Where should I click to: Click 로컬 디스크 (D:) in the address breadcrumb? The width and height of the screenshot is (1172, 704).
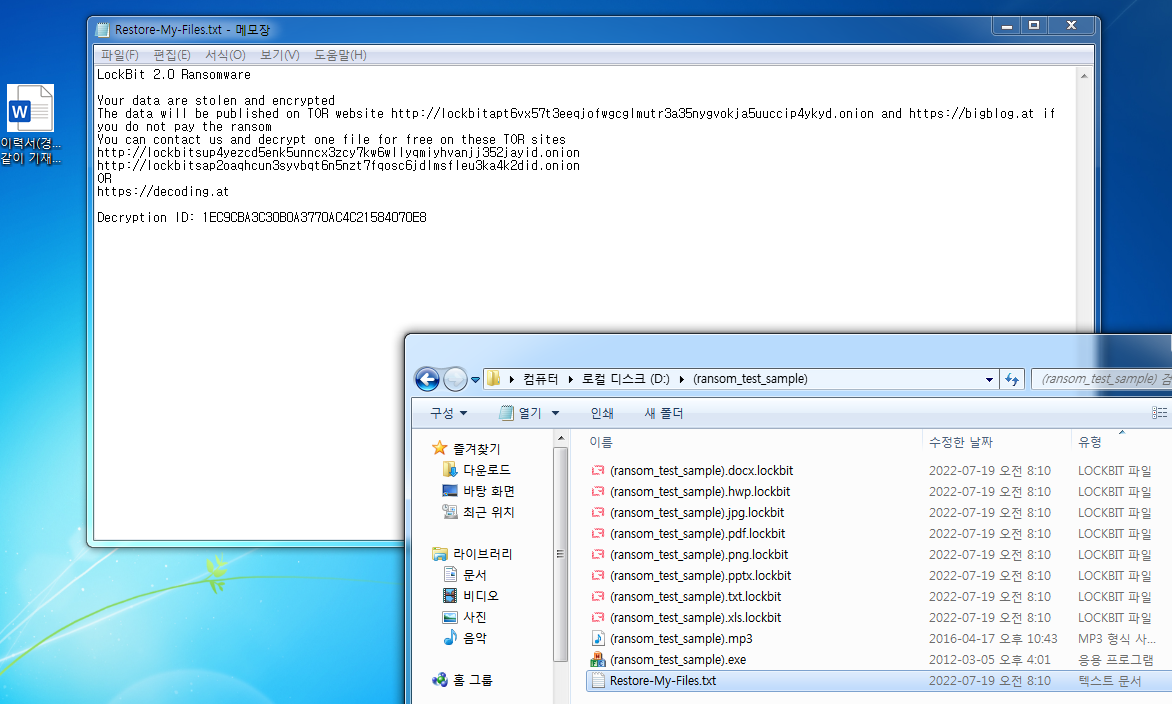(626, 379)
